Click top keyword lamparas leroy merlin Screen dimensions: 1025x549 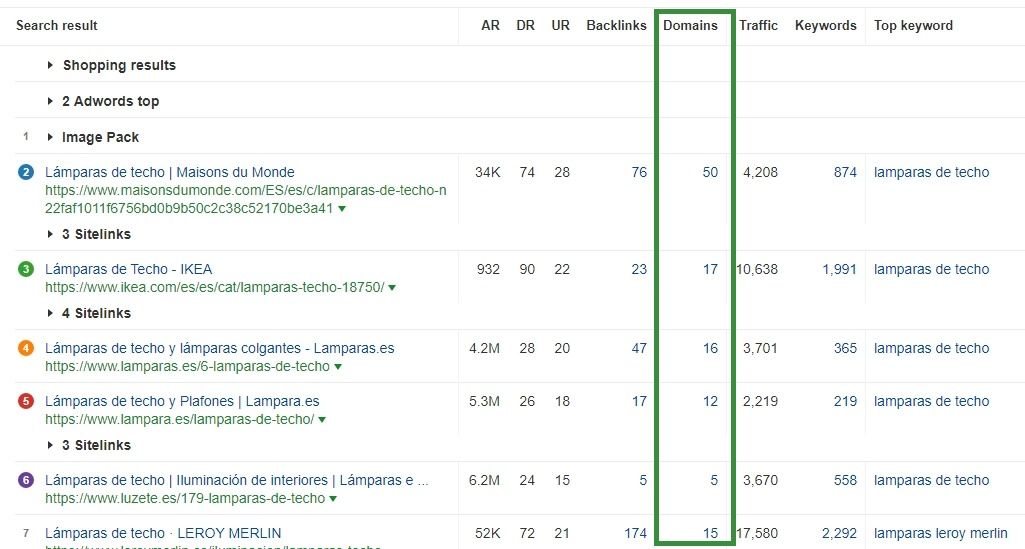click(941, 533)
